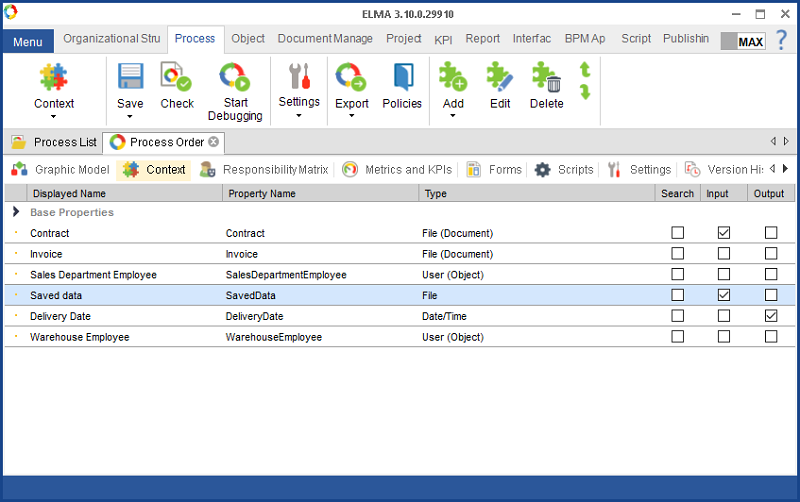Switch to the BPM Apps ribbon tab
800x502 pixels.
click(585, 39)
